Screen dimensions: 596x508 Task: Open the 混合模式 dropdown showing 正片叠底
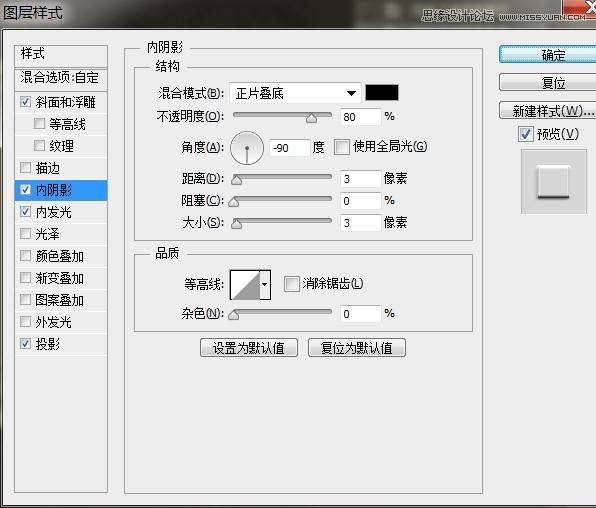click(295, 93)
